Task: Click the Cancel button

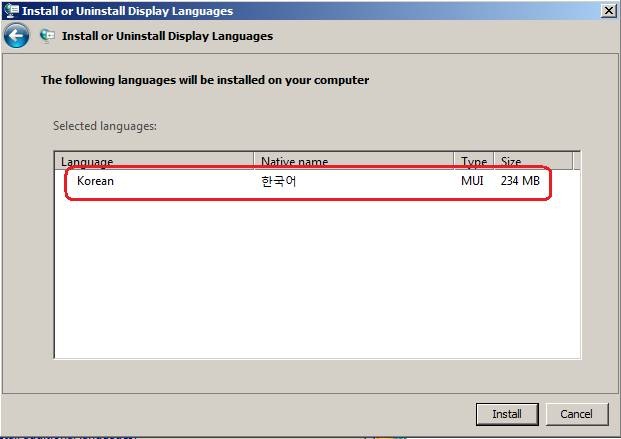Action: (577, 414)
